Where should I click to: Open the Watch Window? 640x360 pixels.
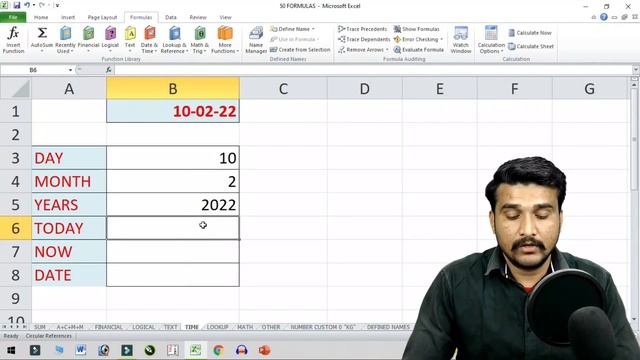(x=461, y=40)
